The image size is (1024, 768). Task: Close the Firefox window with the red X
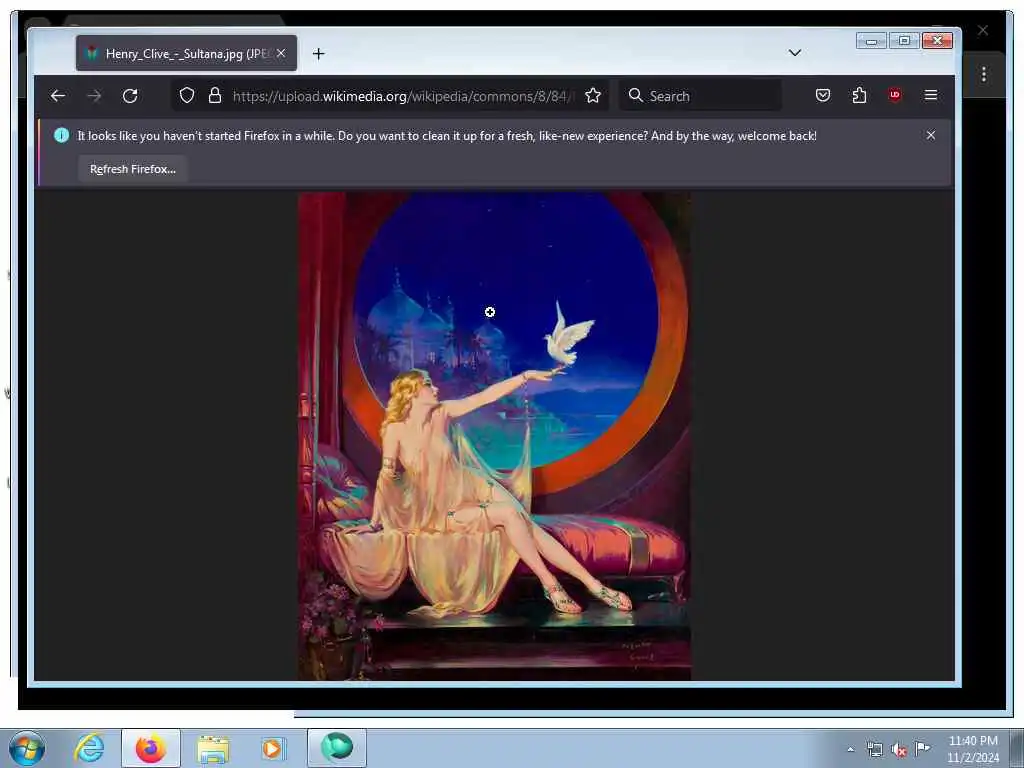coord(937,40)
